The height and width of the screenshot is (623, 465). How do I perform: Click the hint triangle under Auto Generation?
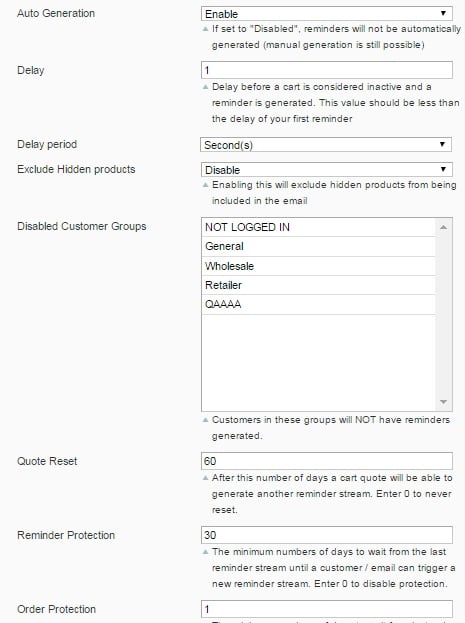click(x=205, y=29)
